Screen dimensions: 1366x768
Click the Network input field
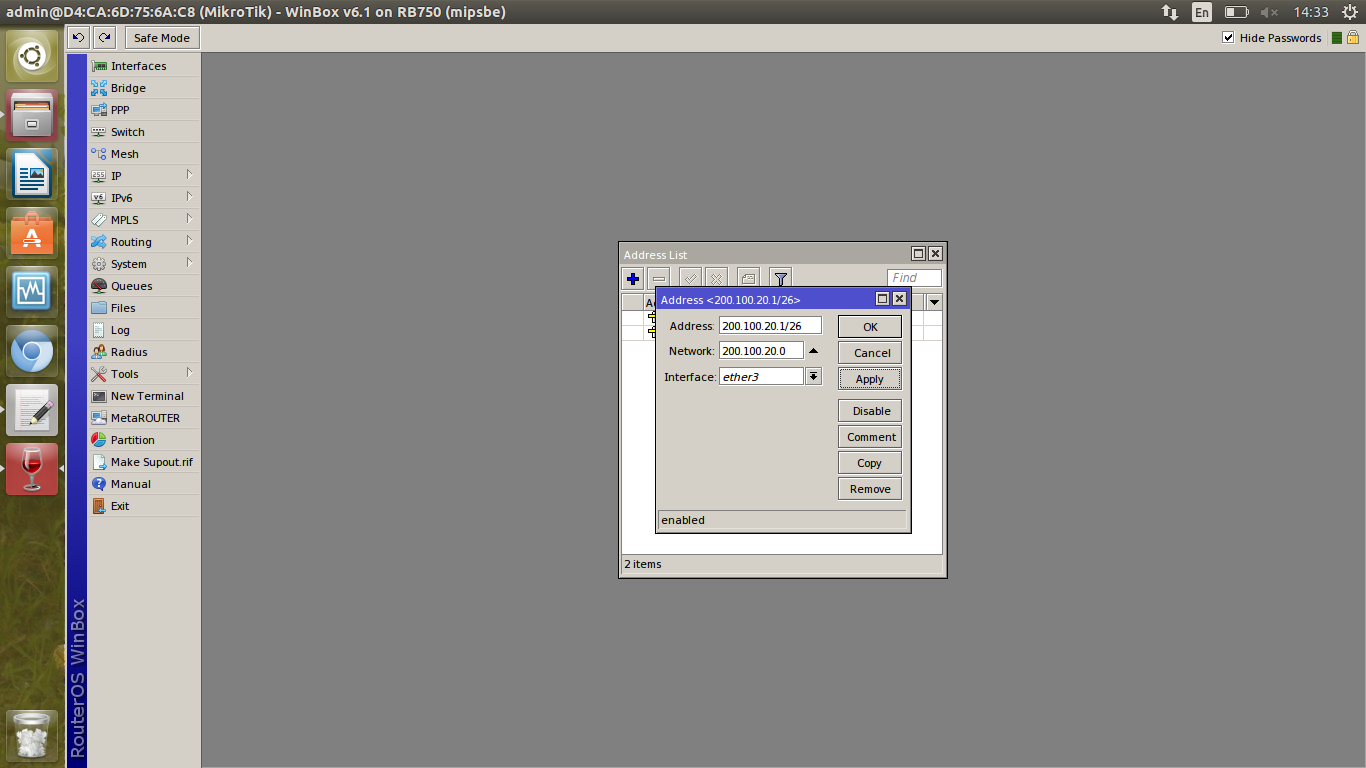click(761, 351)
